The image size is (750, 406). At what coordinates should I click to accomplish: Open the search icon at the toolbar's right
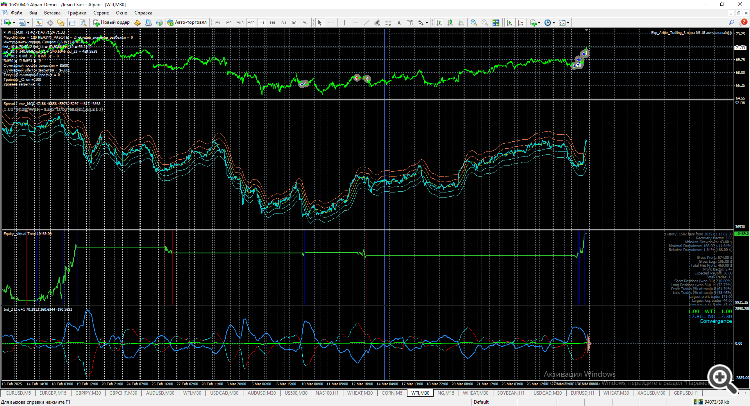[x=731, y=22]
